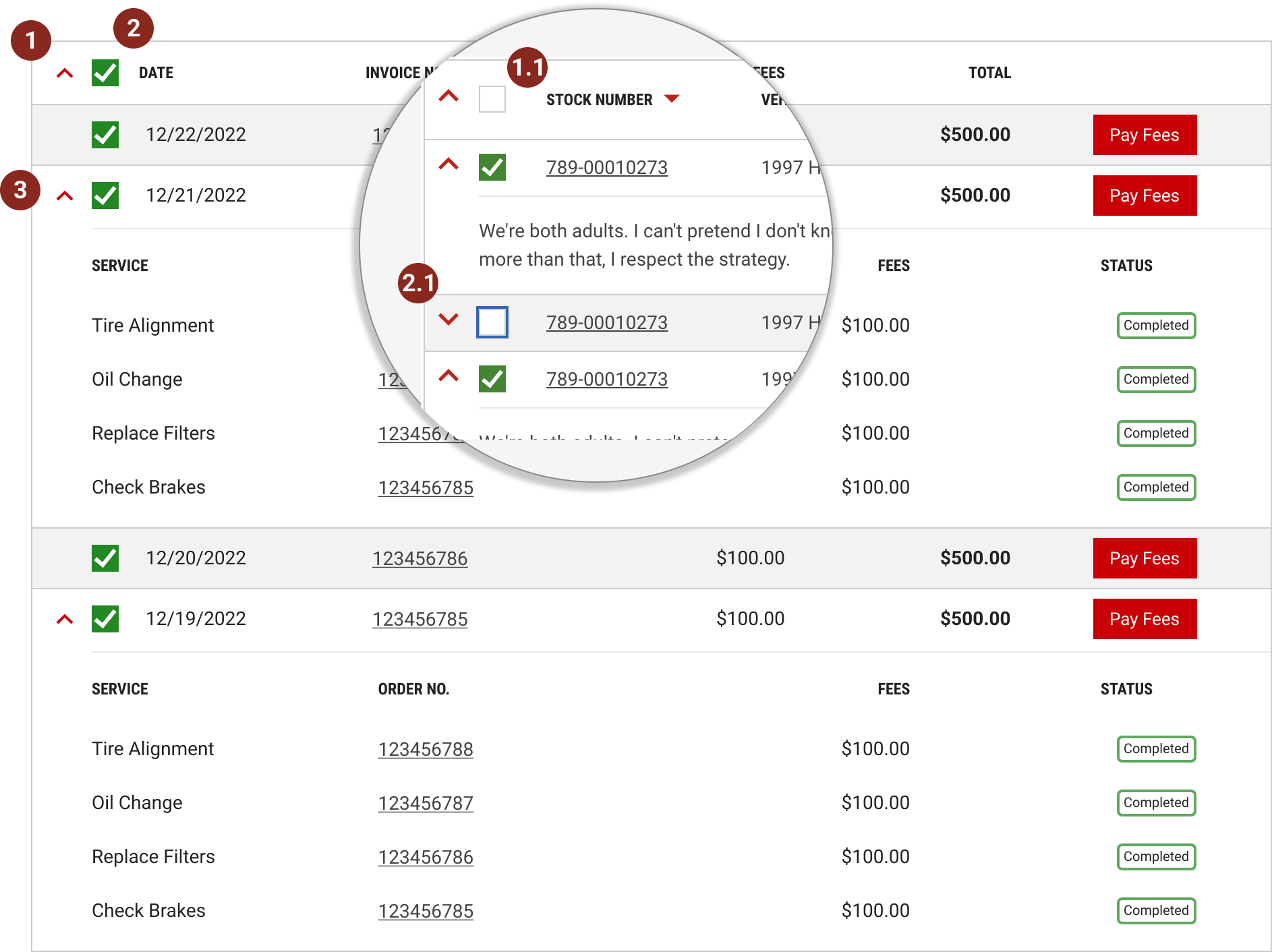Collapse the 12/21/2022 invoice row
This screenshot has width=1272, height=952.
[65, 196]
